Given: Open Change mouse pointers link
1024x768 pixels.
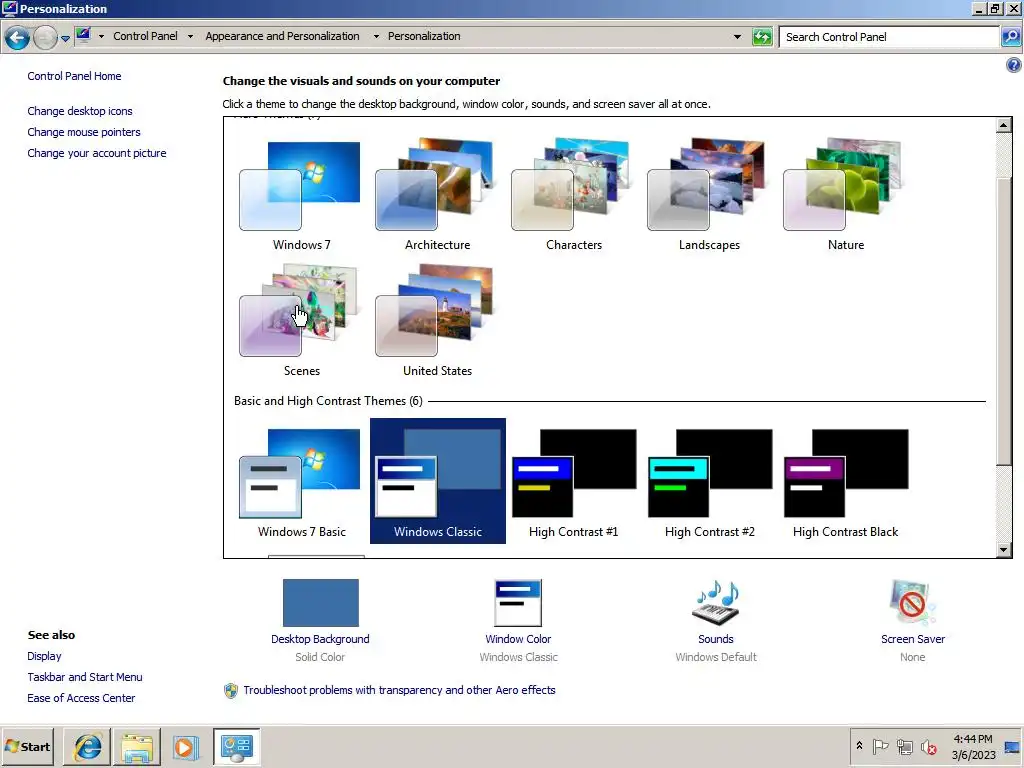Looking at the screenshot, I should pos(84,132).
